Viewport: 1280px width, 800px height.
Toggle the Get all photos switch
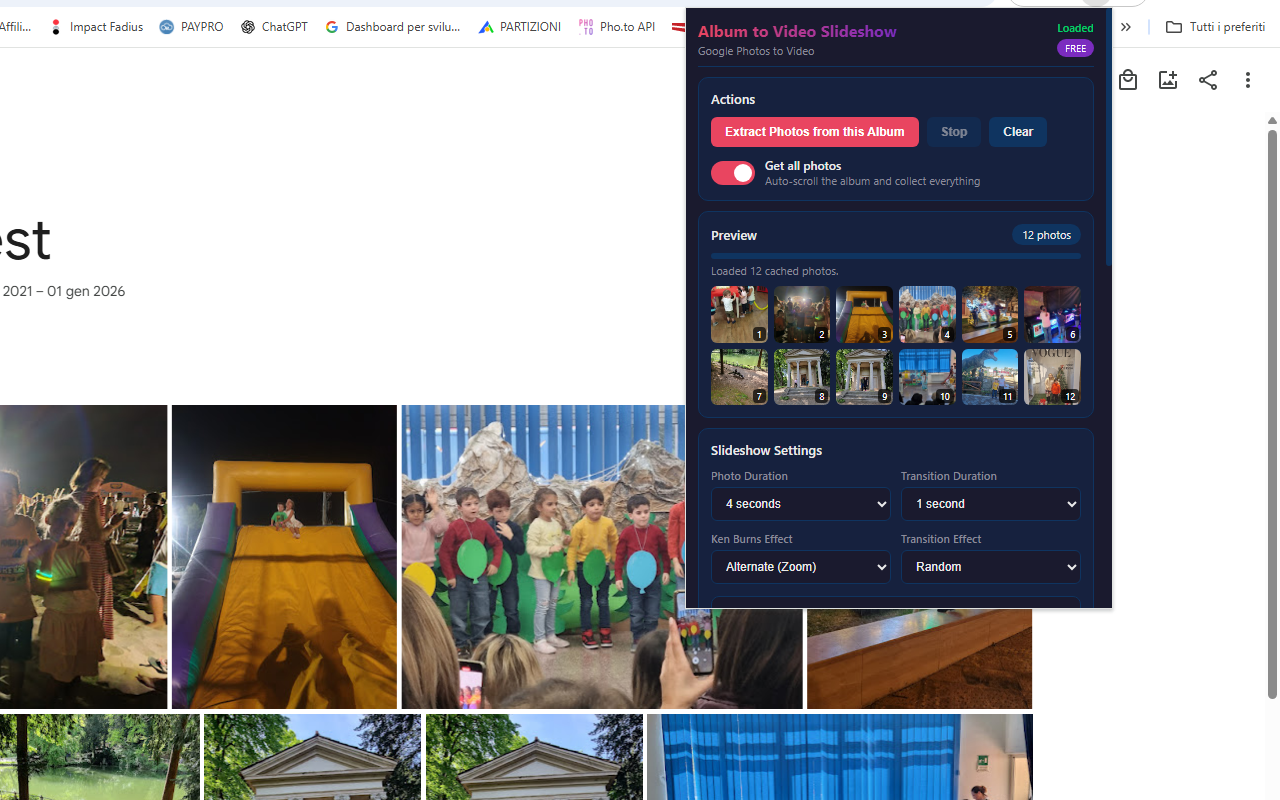click(732, 172)
